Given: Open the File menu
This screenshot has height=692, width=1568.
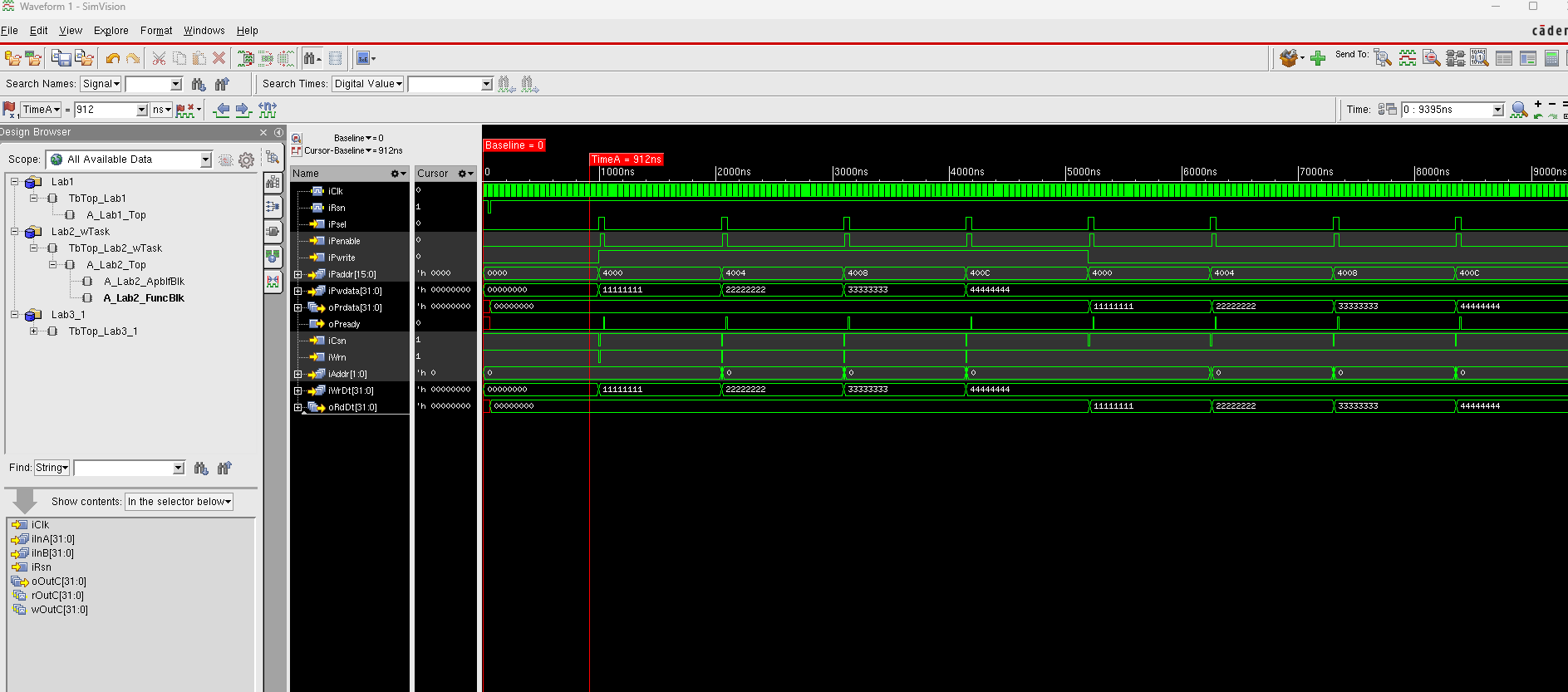Looking at the screenshot, I should click(9, 31).
